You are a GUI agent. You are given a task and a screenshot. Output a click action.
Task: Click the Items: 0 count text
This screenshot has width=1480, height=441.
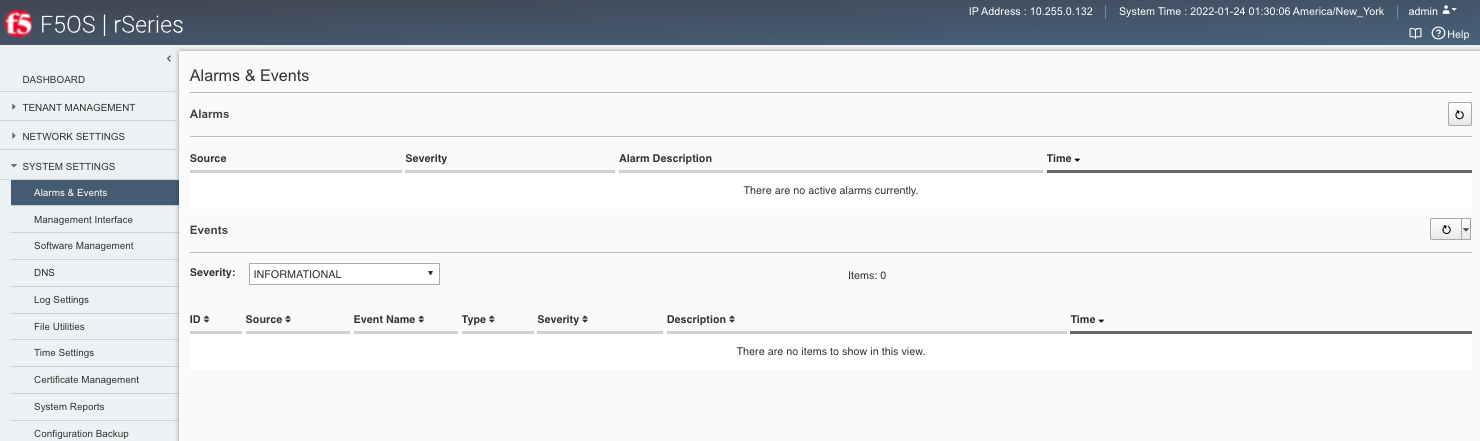(867, 275)
